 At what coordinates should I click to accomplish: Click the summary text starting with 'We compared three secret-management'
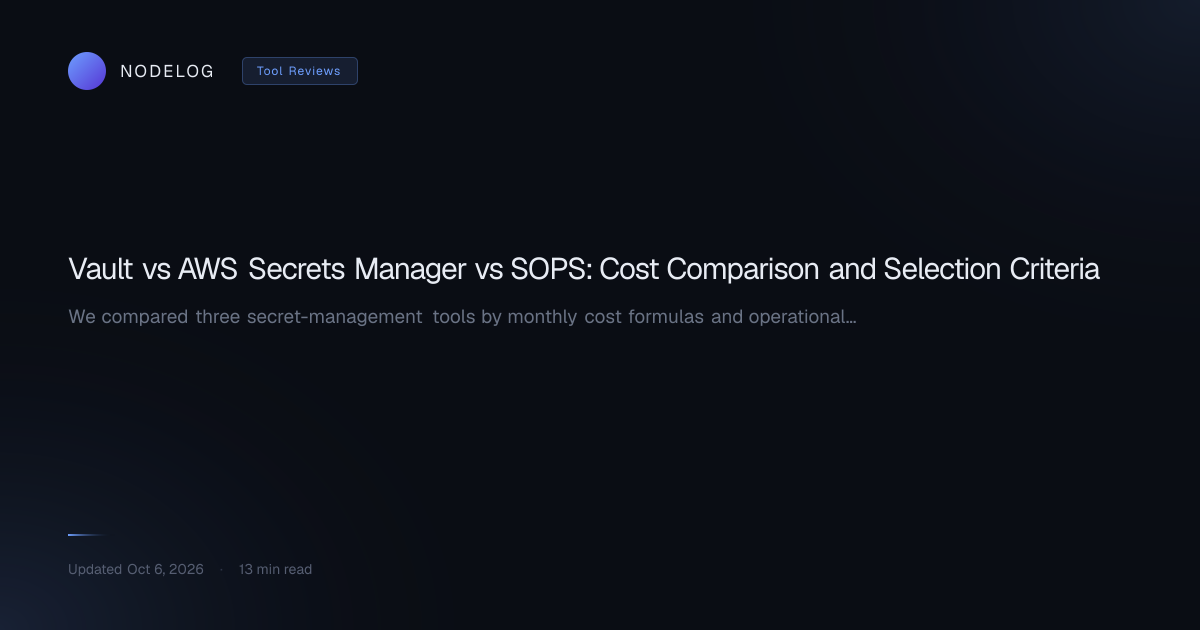tap(462, 317)
